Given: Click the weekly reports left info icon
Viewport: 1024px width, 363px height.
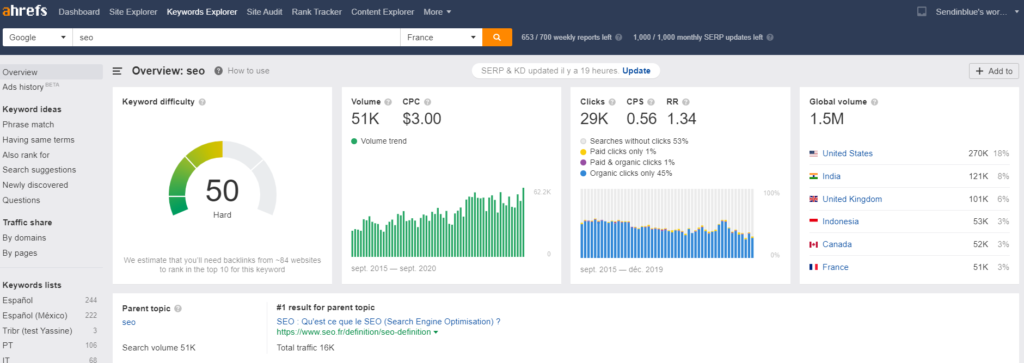Looking at the screenshot, I should (x=618, y=37).
